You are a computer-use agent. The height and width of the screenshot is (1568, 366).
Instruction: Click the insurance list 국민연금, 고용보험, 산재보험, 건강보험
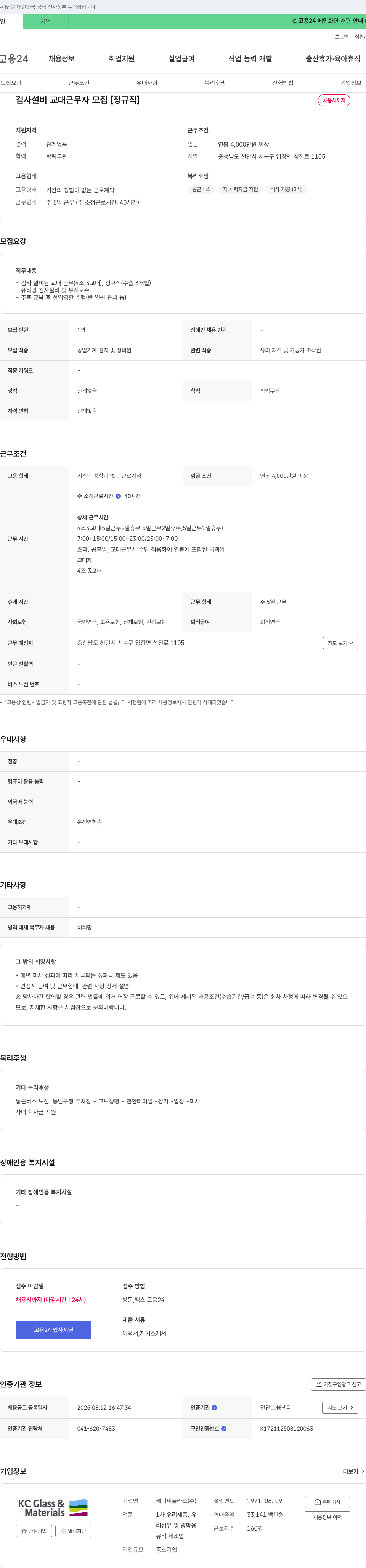coord(122,622)
